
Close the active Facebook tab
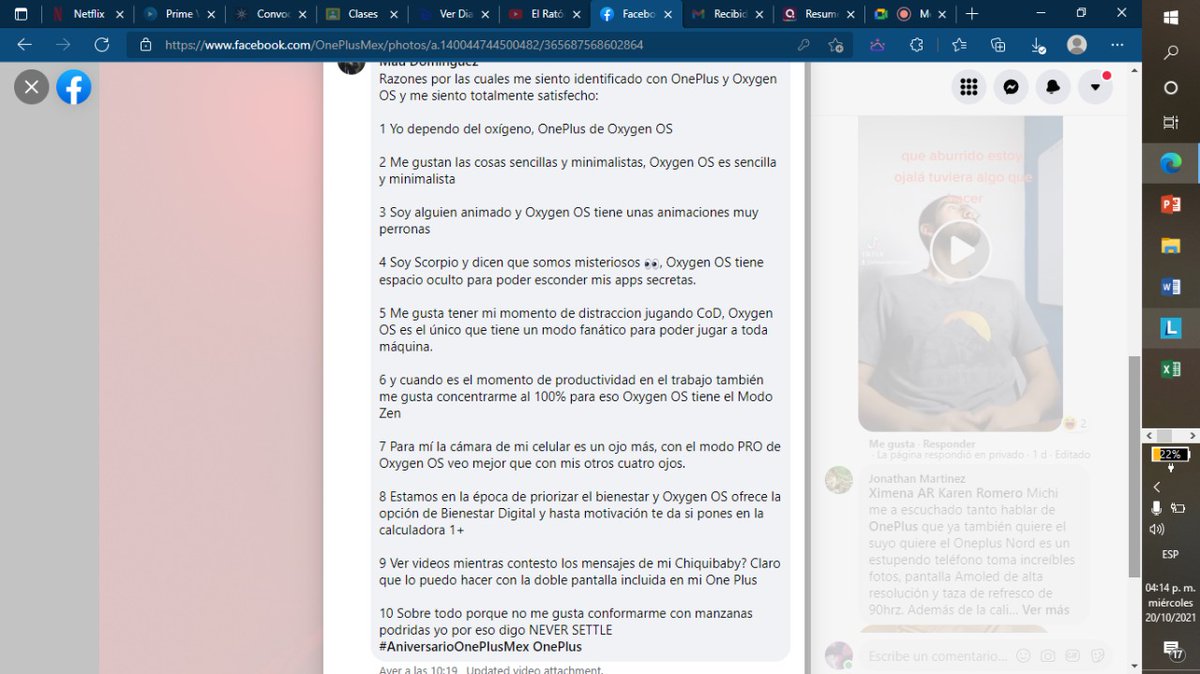pos(667,14)
